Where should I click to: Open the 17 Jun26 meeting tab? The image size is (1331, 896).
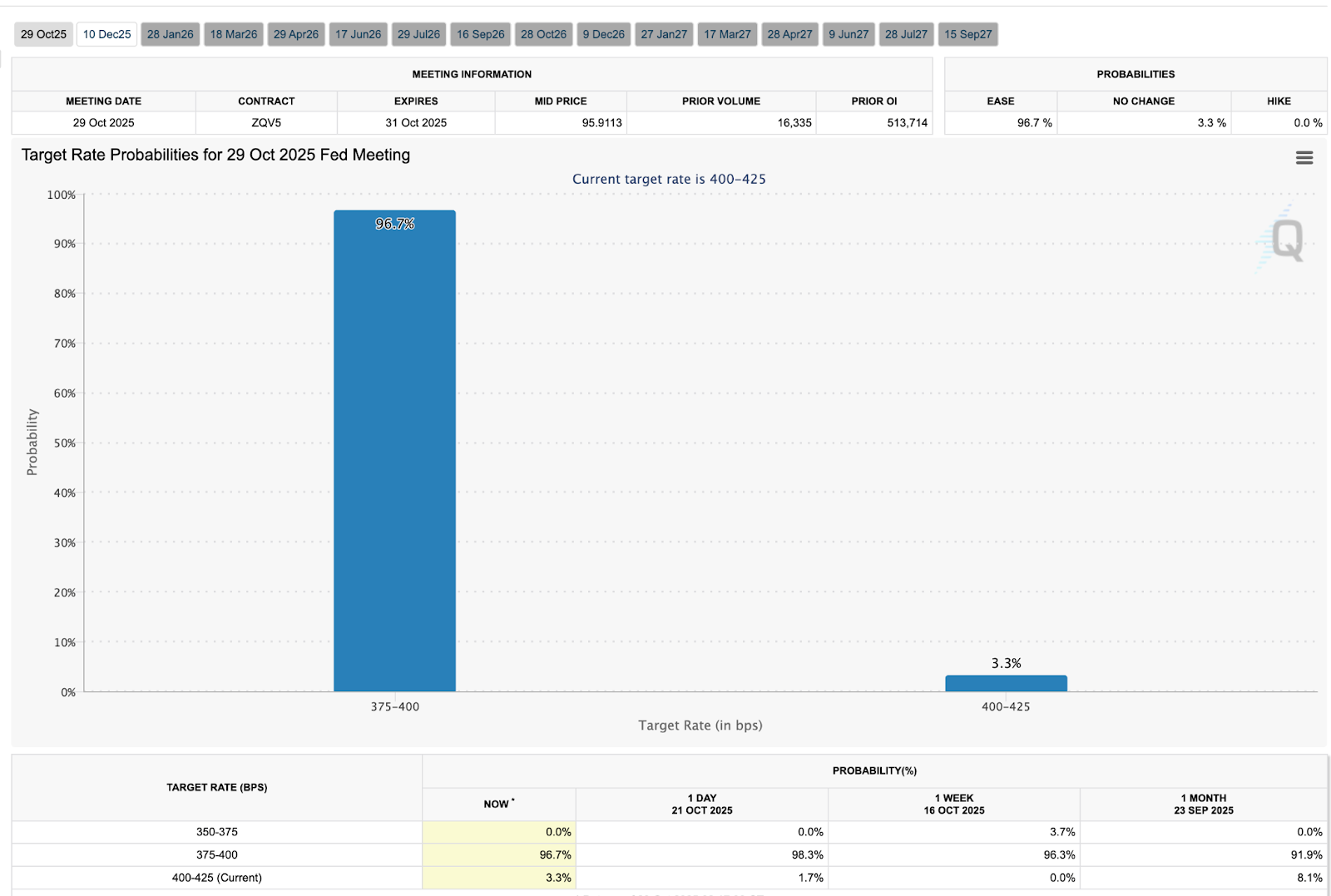click(358, 34)
